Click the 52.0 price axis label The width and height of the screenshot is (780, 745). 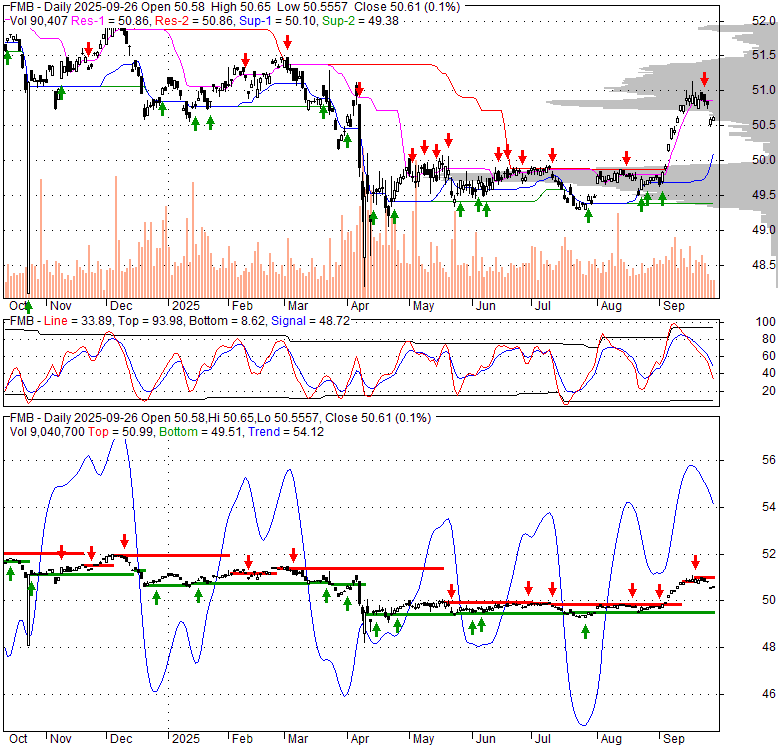(x=764, y=21)
